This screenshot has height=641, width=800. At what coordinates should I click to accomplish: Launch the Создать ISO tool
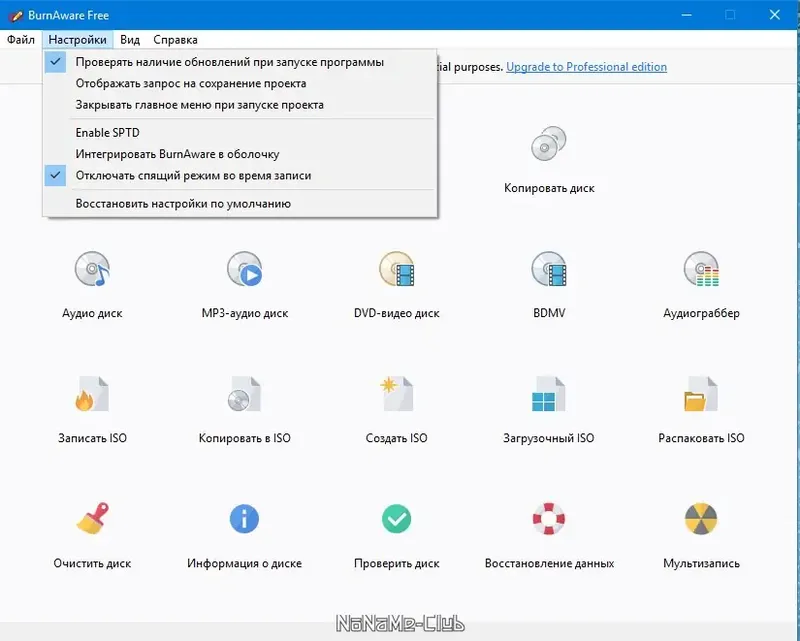tap(394, 405)
